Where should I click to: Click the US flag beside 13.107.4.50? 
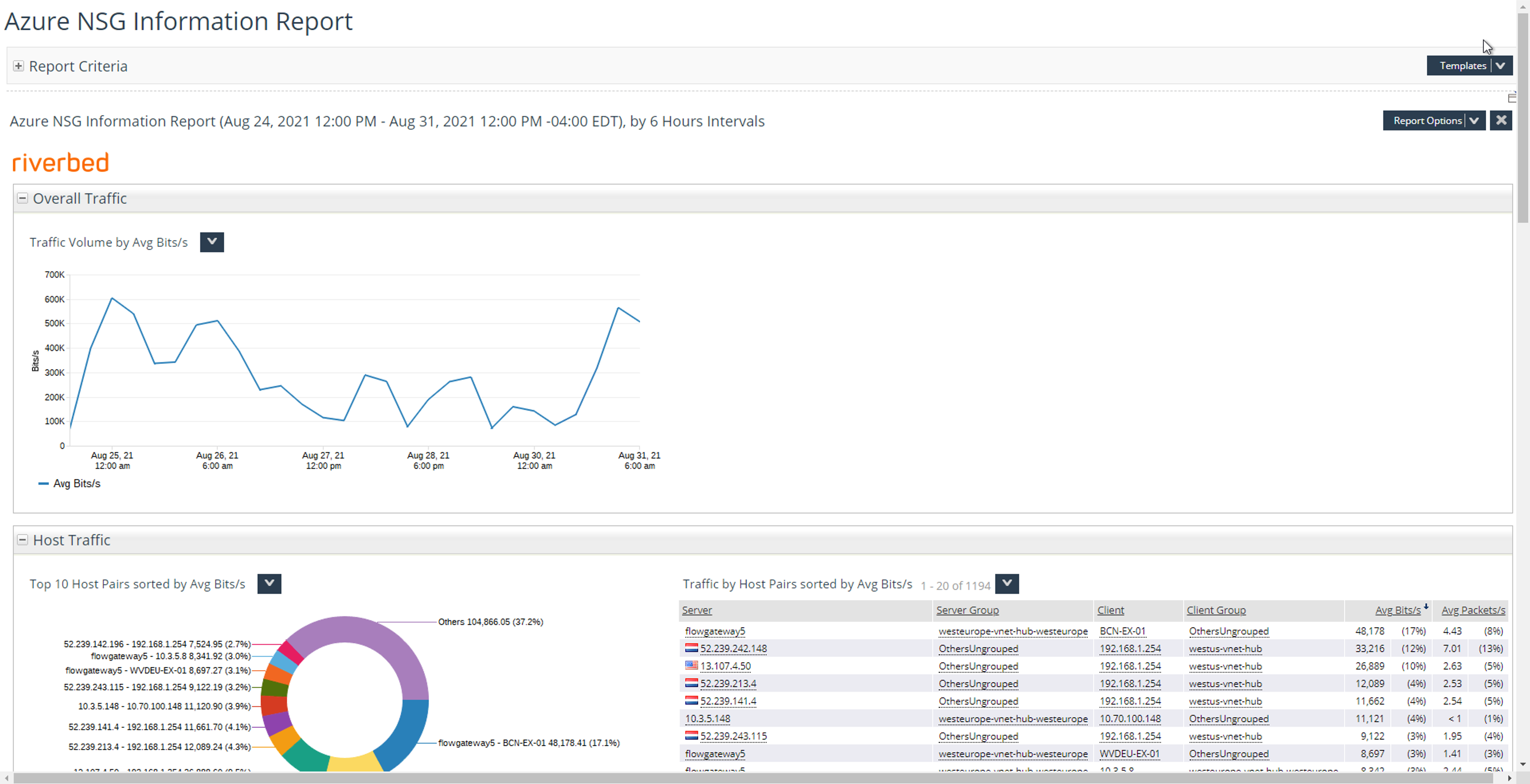691,665
